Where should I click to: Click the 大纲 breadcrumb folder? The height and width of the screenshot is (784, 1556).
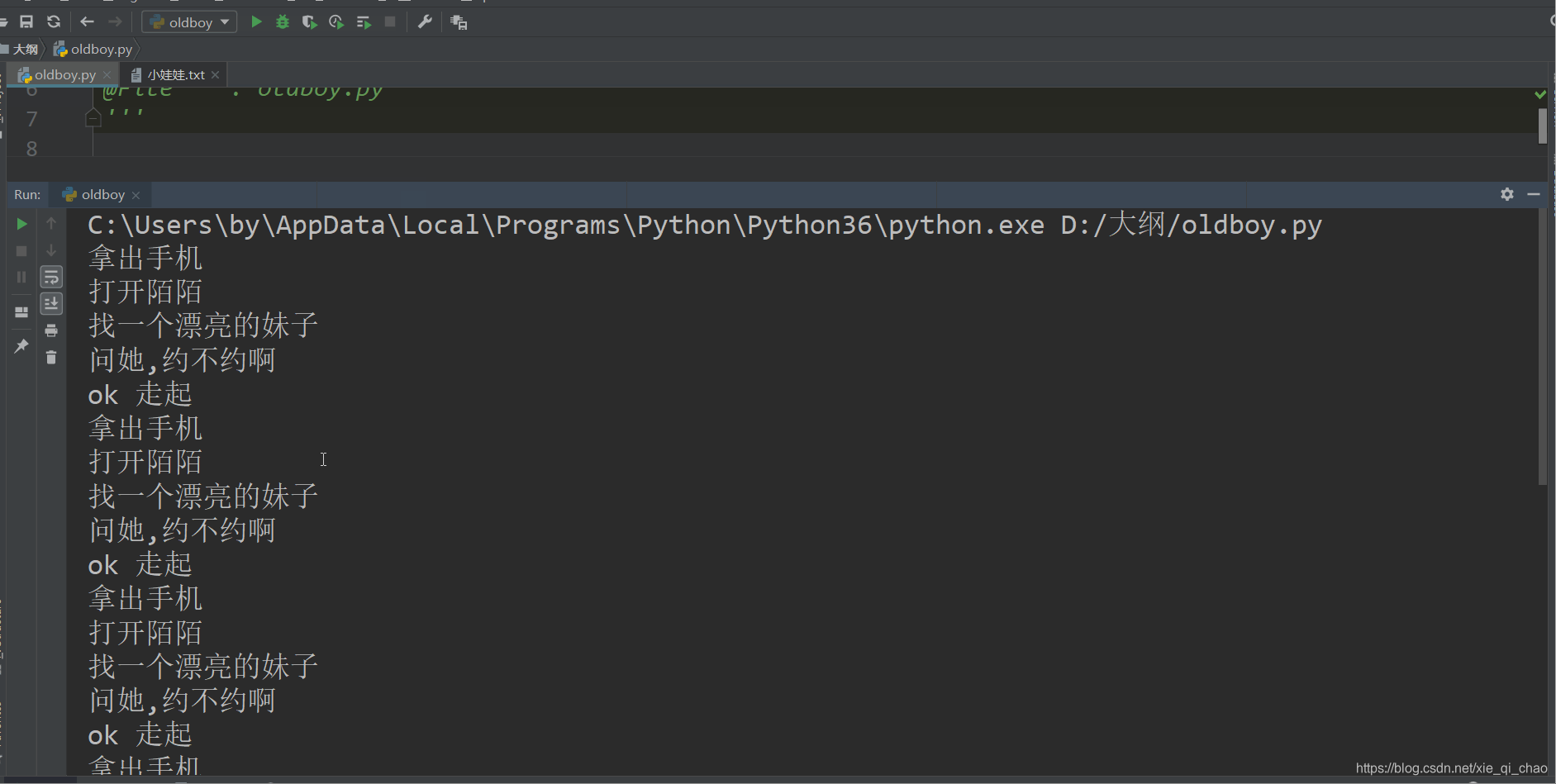point(20,50)
